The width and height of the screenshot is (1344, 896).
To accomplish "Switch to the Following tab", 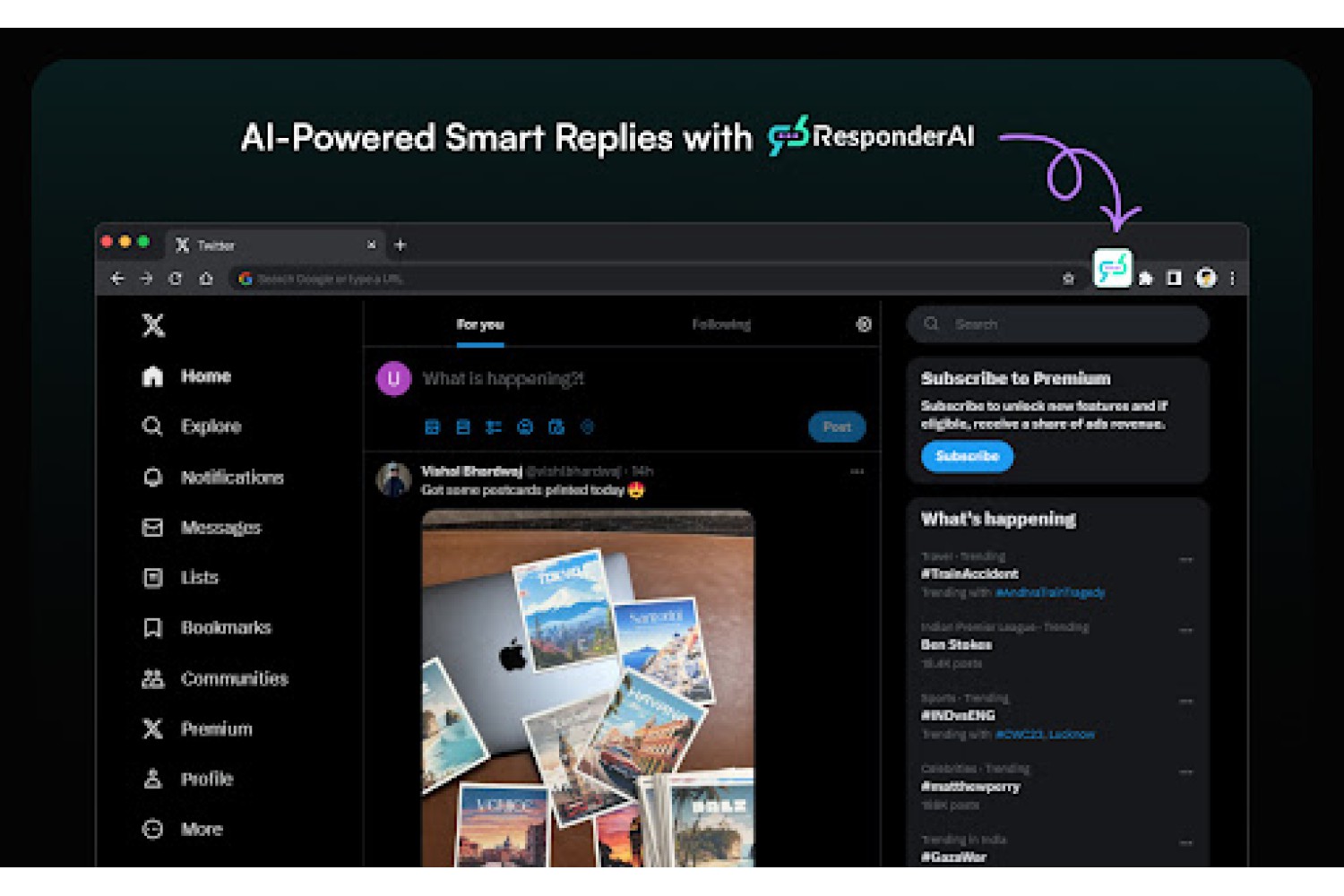I will 721,324.
